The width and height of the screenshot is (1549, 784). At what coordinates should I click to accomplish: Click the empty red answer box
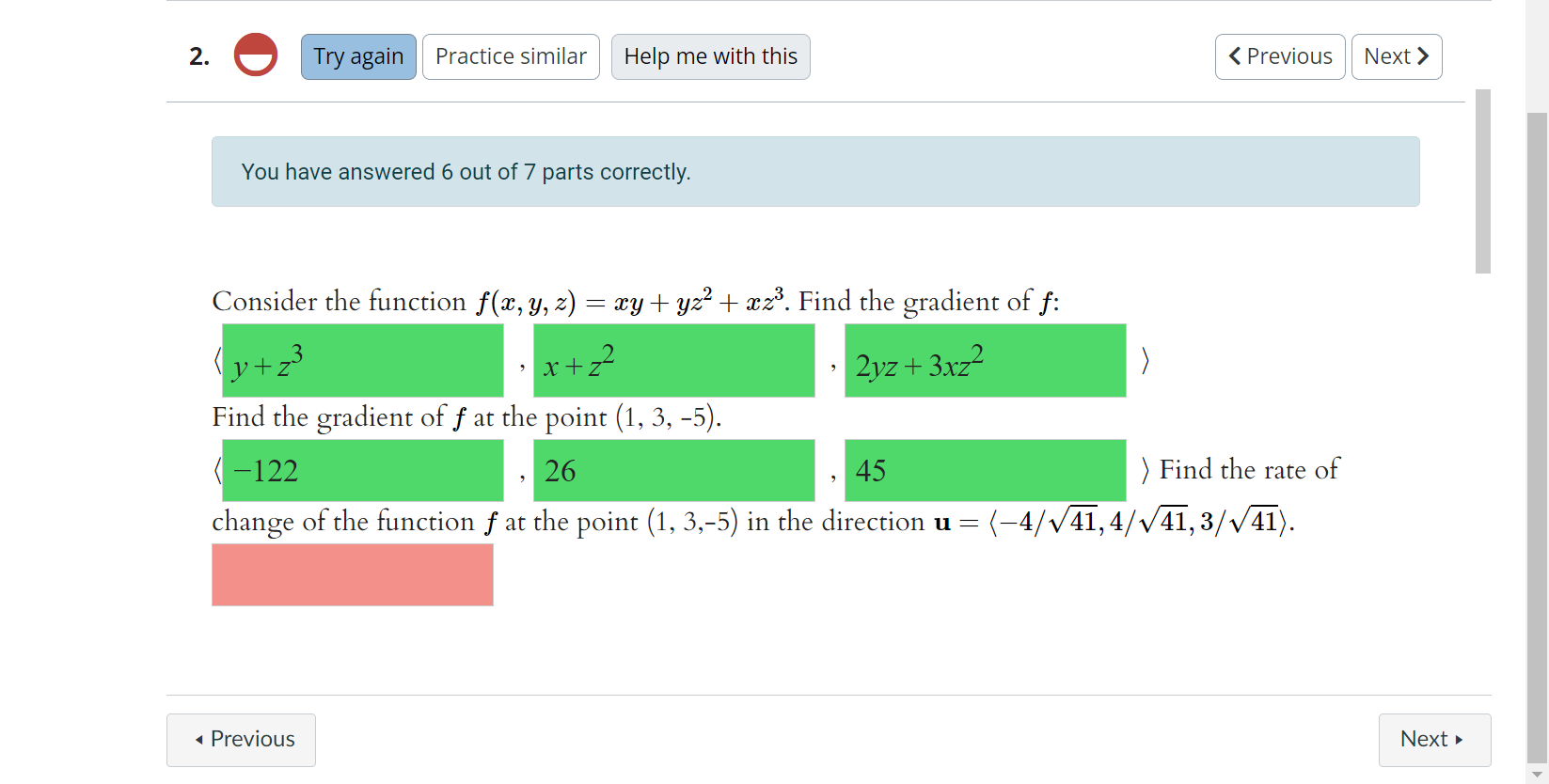[352, 574]
